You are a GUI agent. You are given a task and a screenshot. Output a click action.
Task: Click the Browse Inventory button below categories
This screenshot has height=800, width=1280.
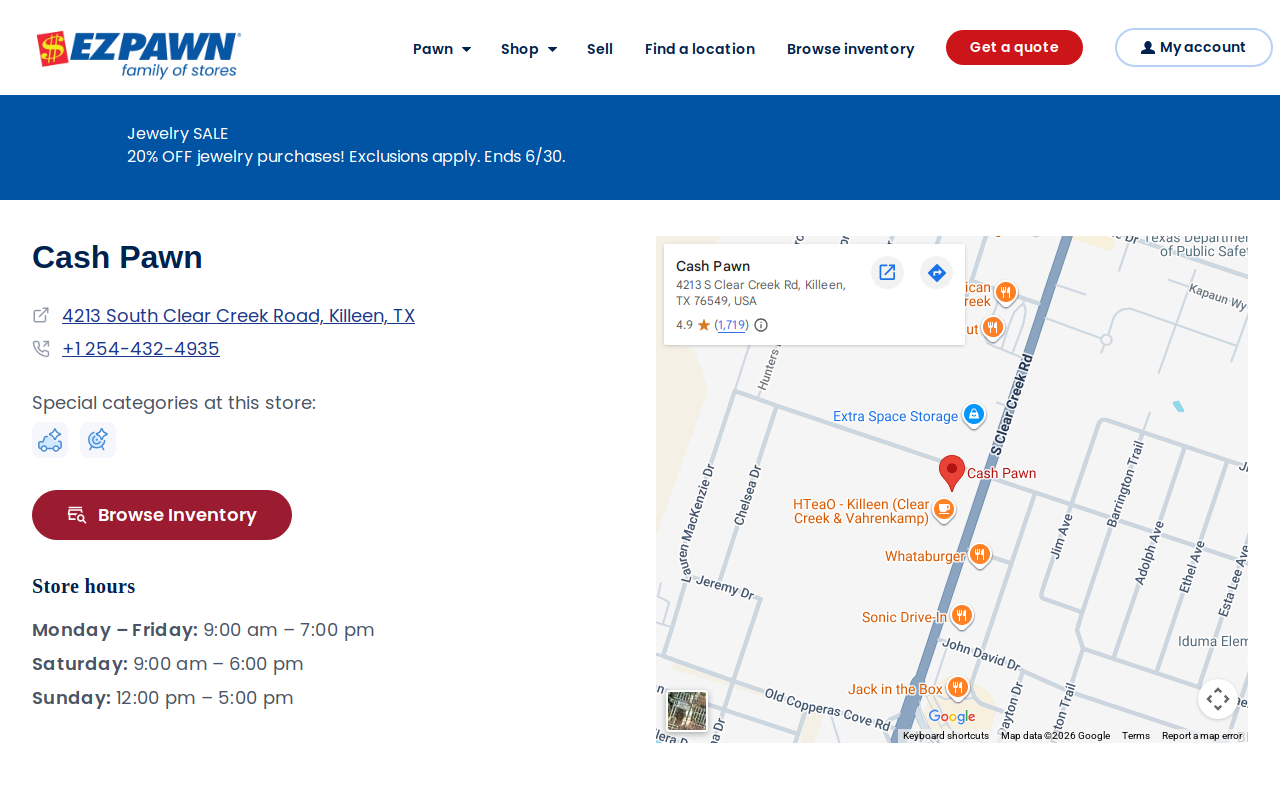tap(162, 515)
